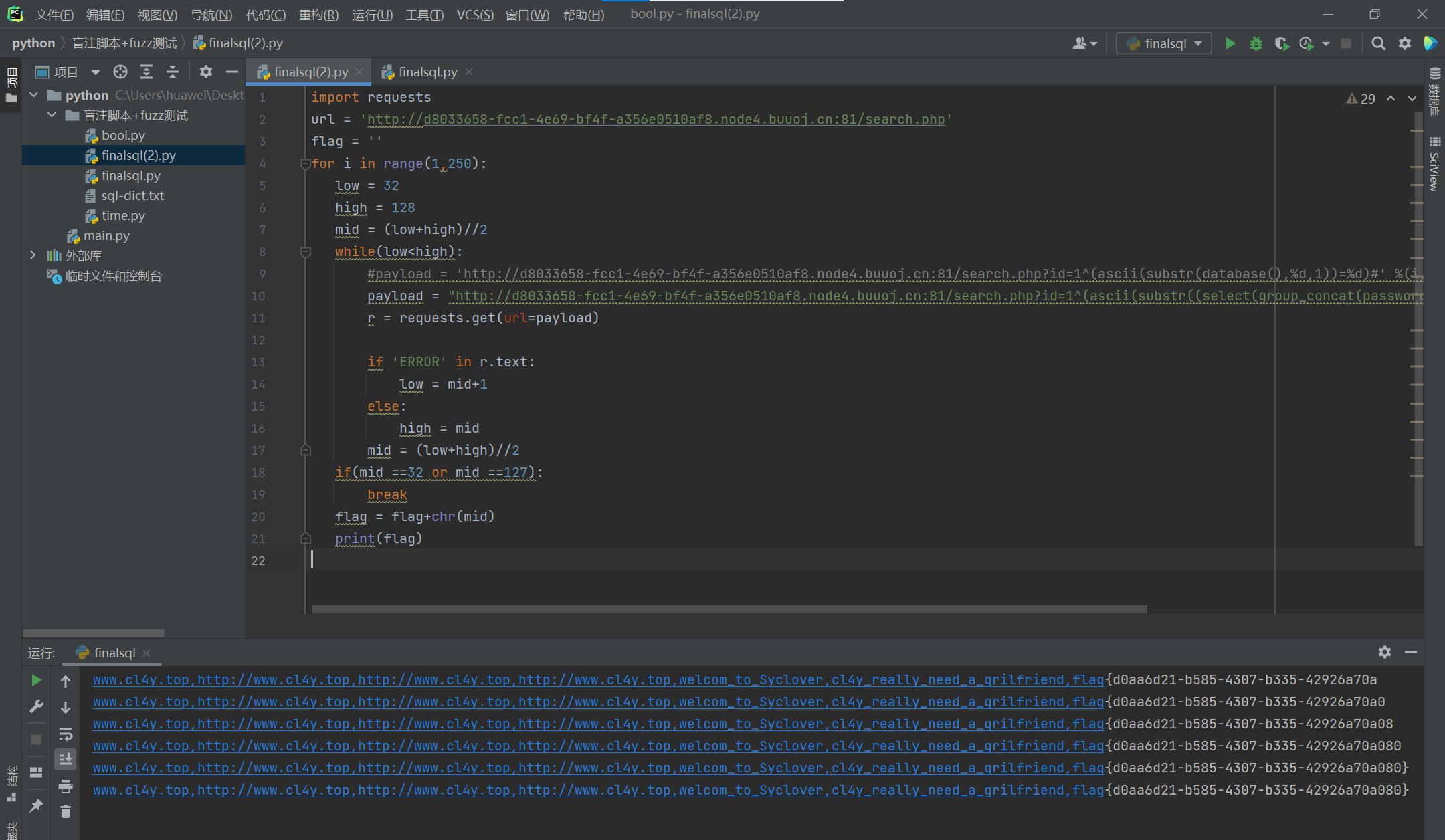Open the Search Everywhere magnifier icon
This screenshot has width=1445, height=840.
click(1378, 43)
